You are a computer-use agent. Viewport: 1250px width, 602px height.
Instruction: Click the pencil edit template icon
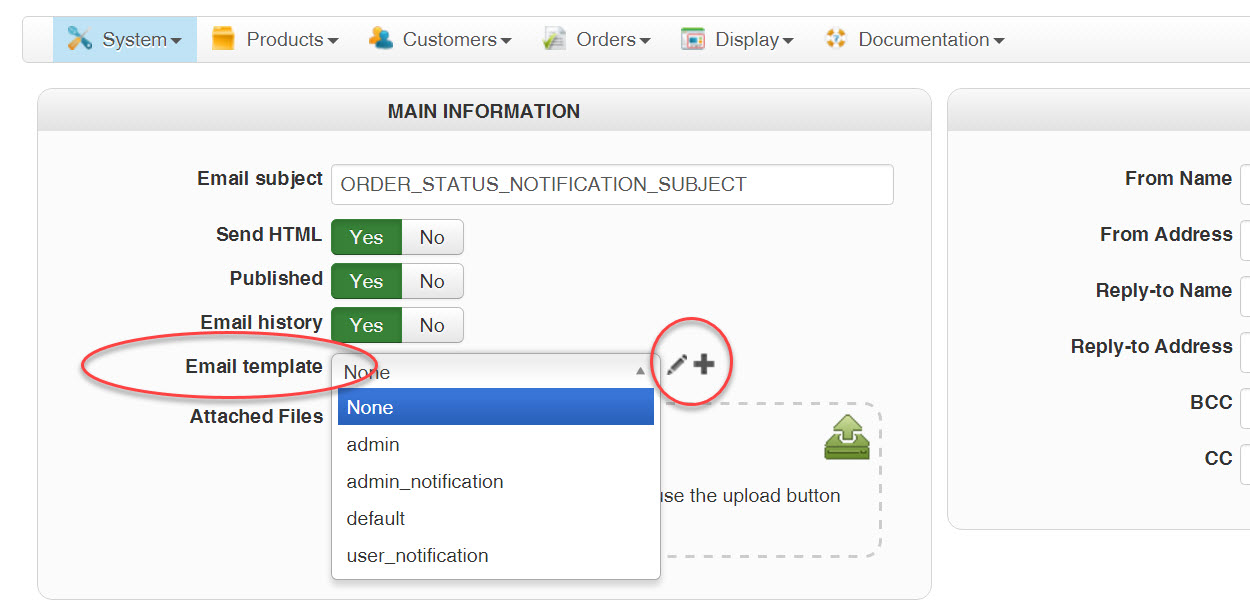click(677, 365)
